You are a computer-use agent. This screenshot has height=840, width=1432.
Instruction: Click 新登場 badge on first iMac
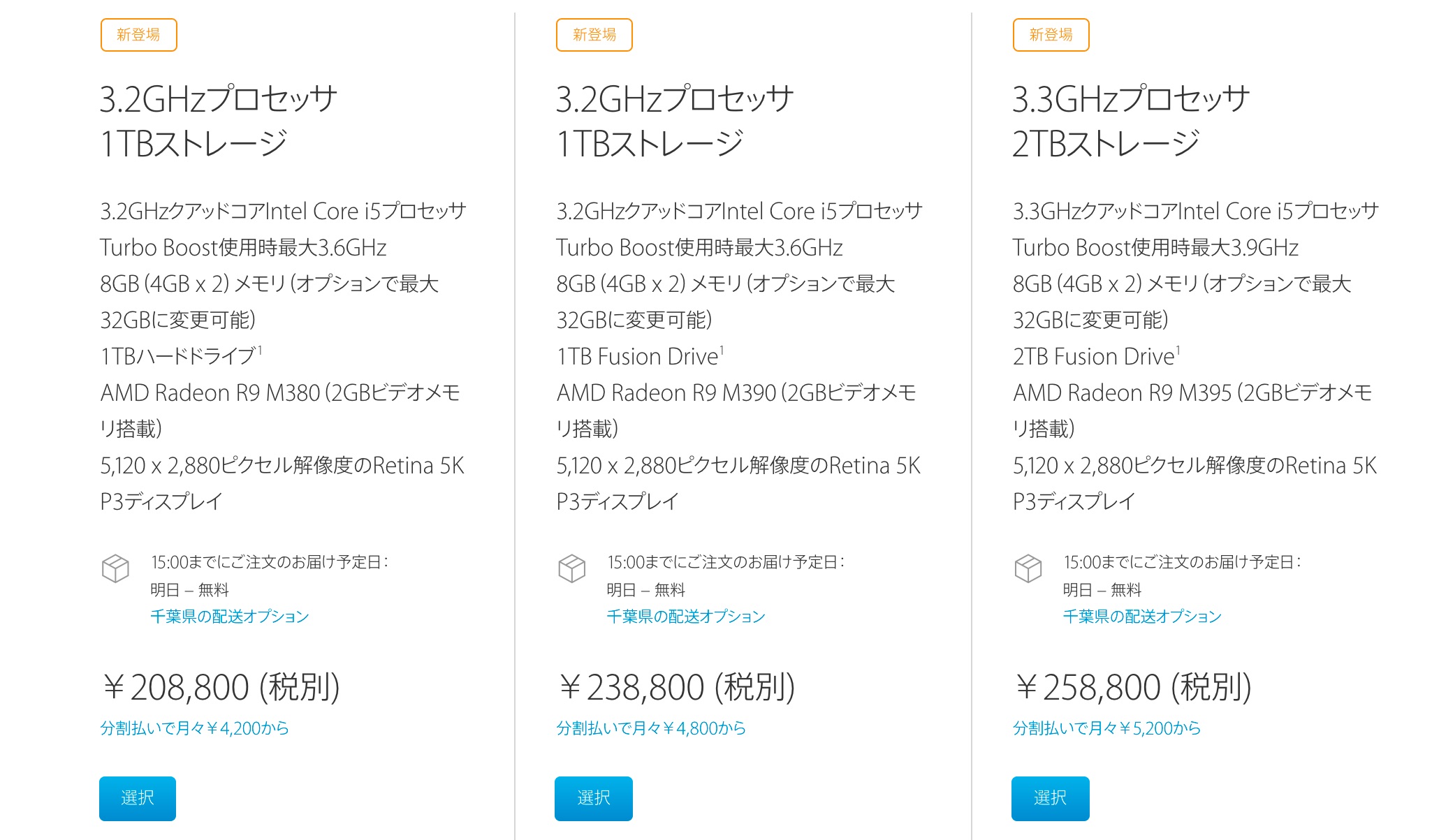138,35
